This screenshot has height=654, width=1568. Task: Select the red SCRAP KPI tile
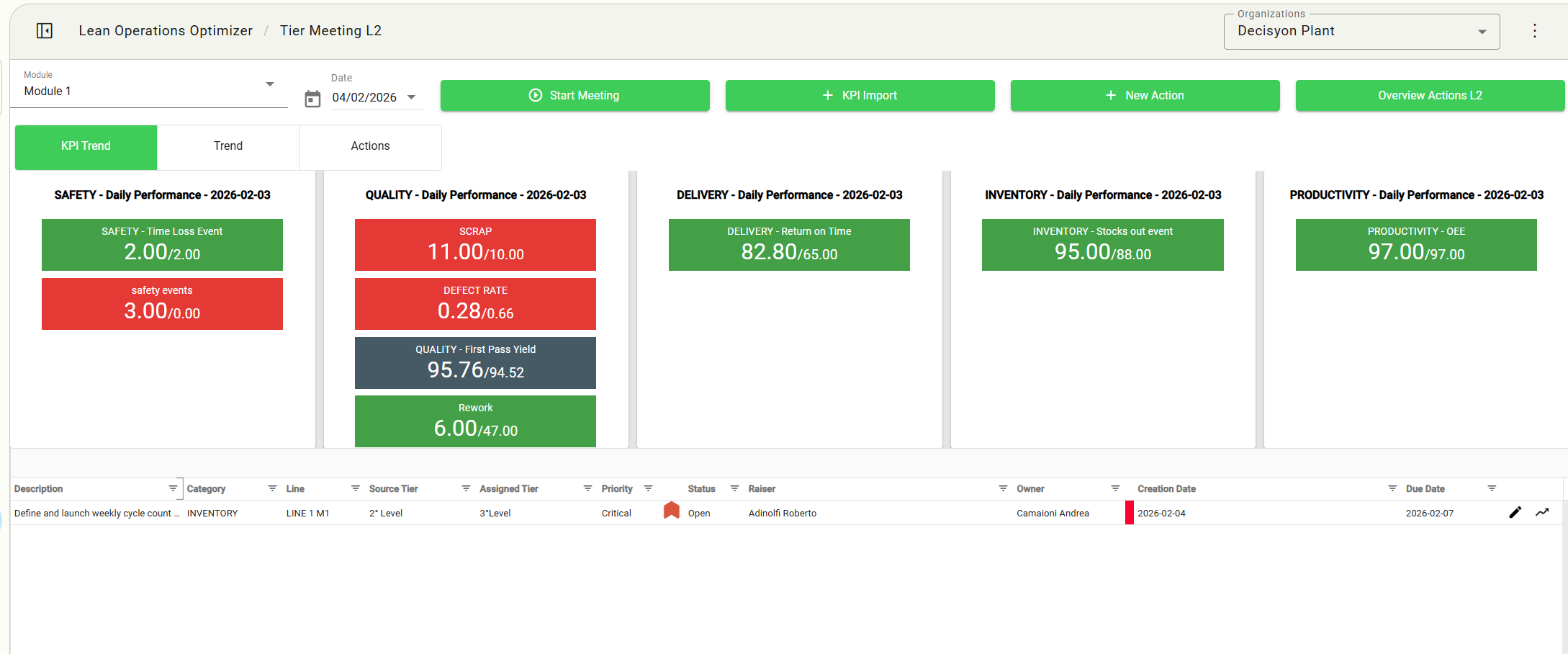475,245
